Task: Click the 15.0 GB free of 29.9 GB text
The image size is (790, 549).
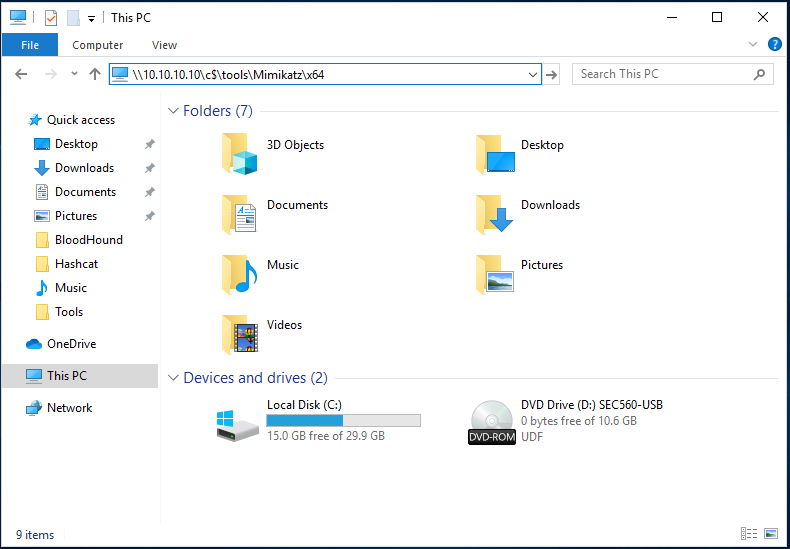Action: click(326, 436)
